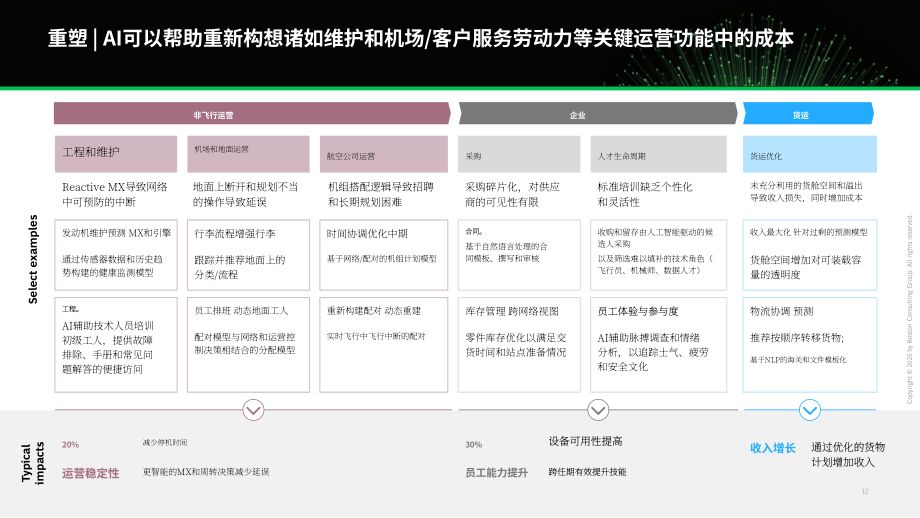Click the slide title starting with 重塑
The width and height of the screenshot is (920, 518).
pos(420,39)
